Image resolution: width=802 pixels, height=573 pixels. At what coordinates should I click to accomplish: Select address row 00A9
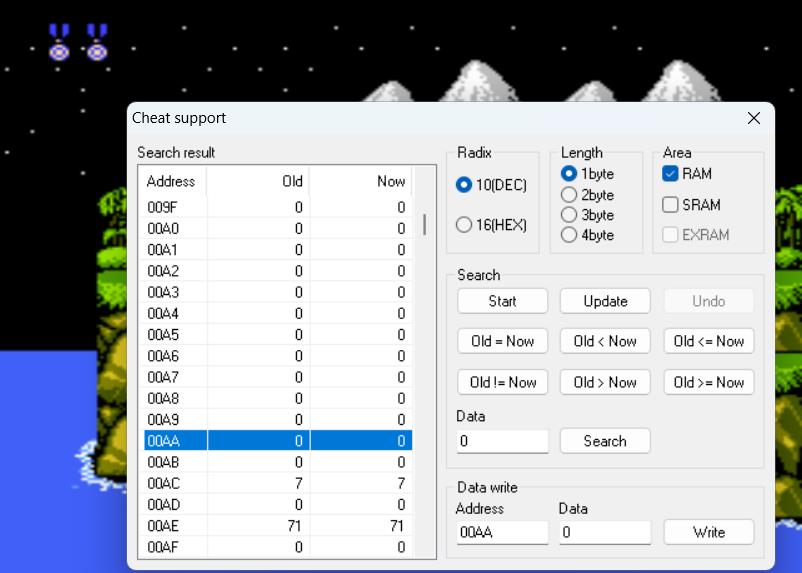click(278, 420)
